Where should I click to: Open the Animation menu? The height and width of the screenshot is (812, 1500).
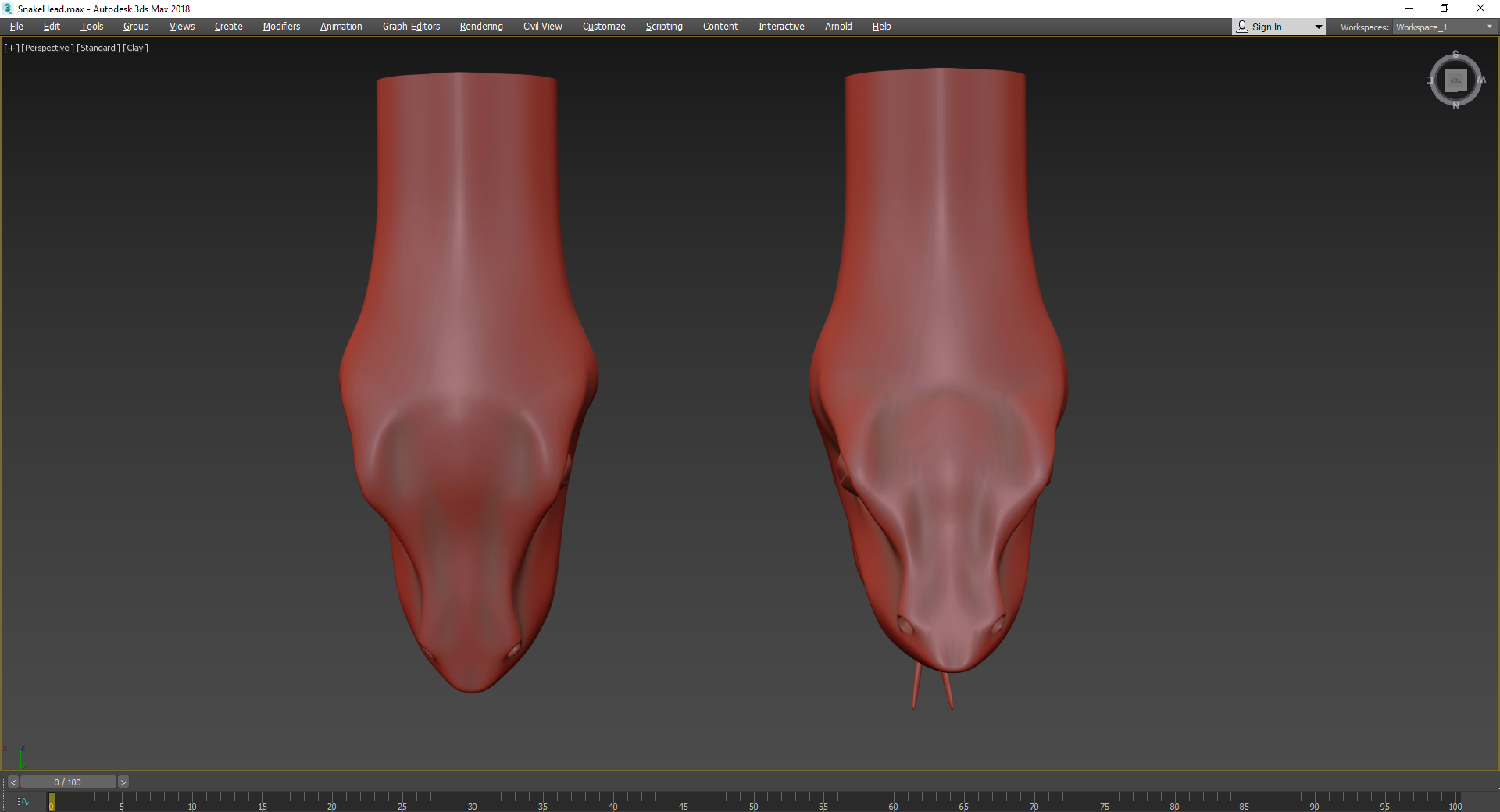click(x=341, y=27)
